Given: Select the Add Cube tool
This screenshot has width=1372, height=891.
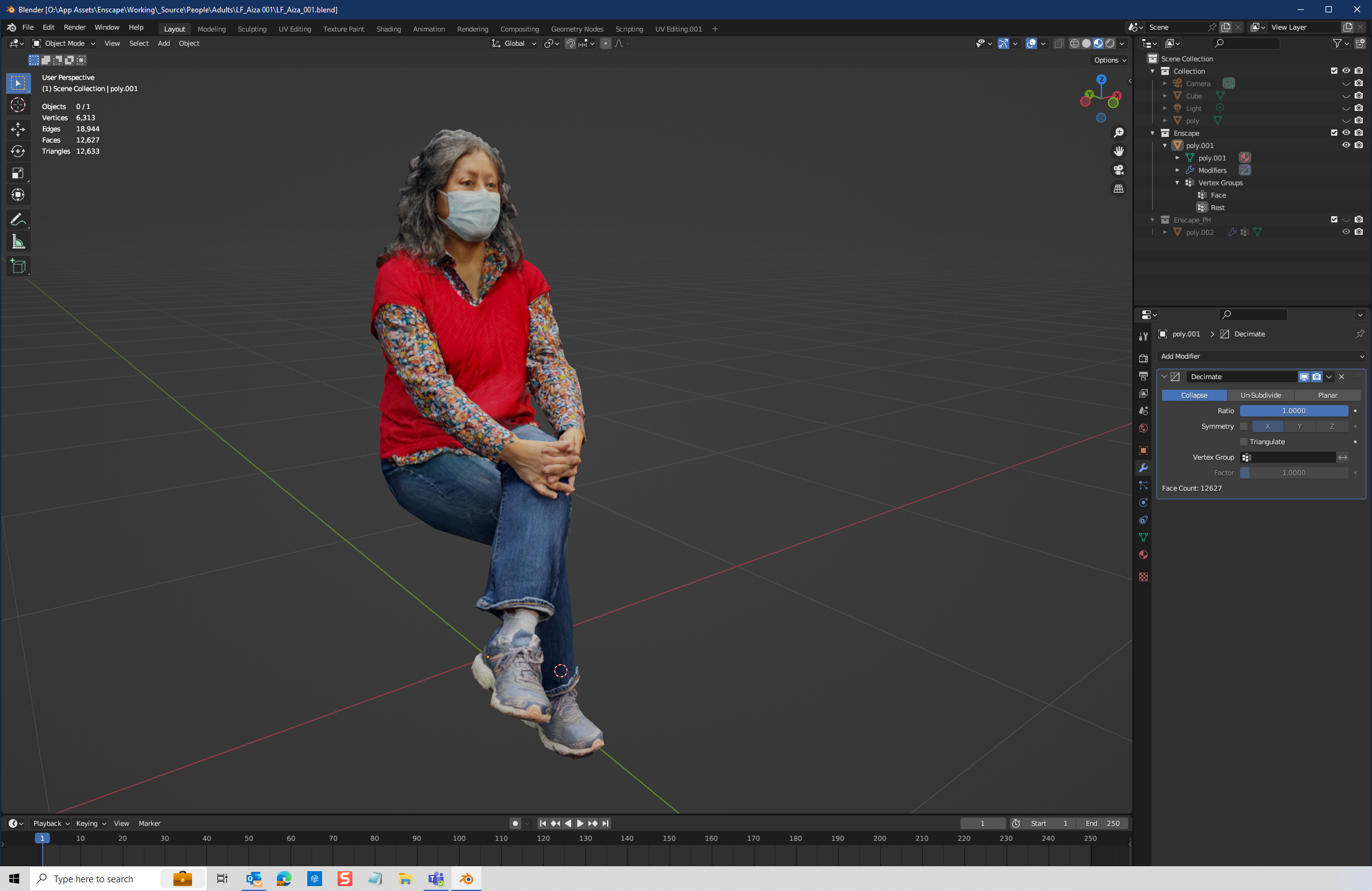Looking at the screenshot, I should (x=18, y=266).
